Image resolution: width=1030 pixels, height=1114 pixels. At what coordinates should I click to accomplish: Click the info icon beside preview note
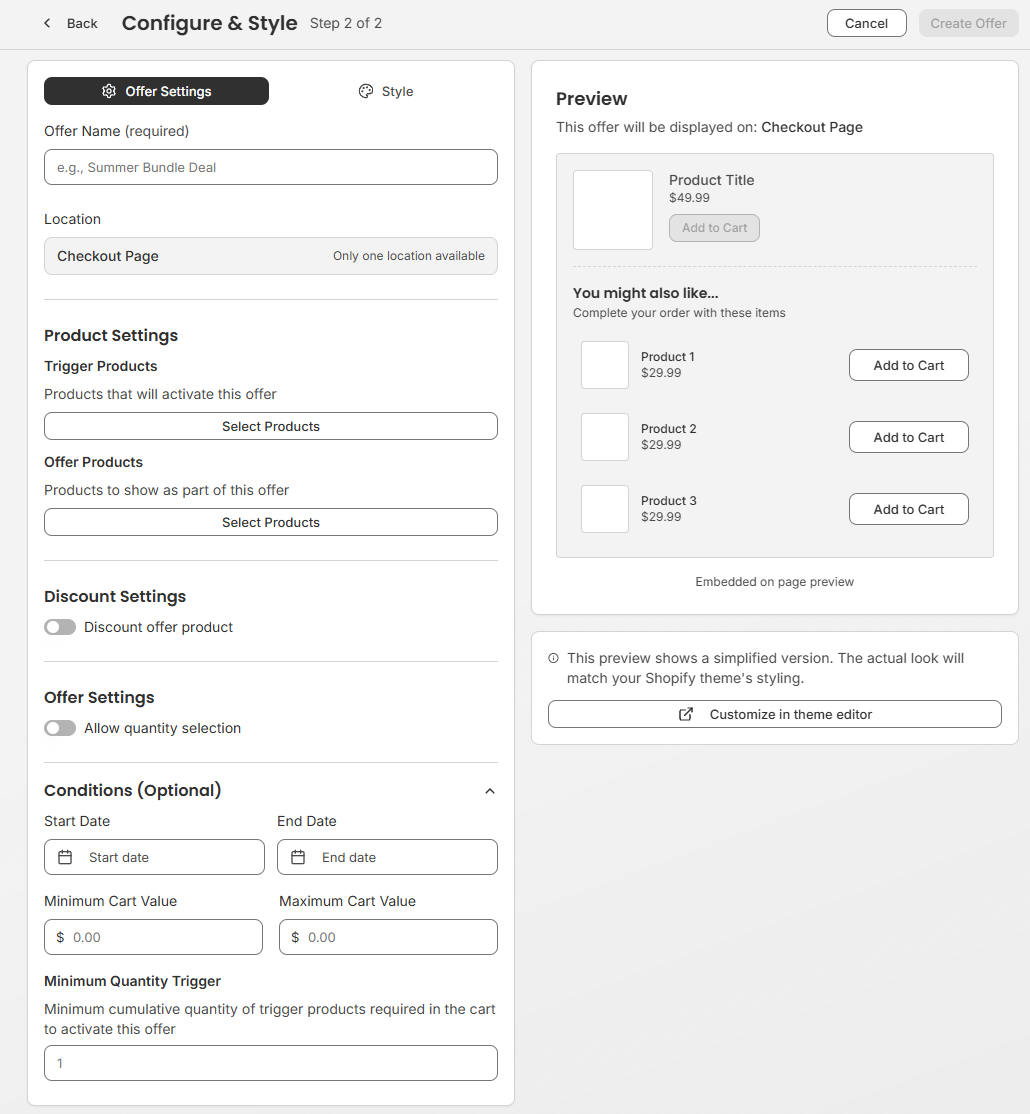[x=553, y=658]
